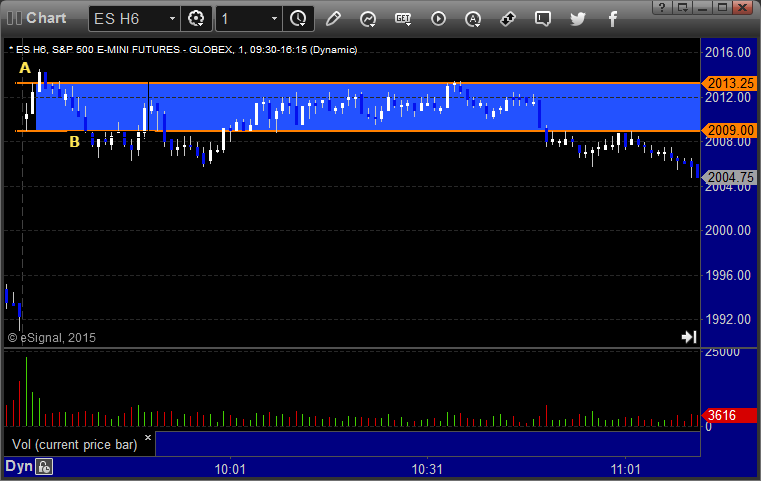Click the Dyn label in the time bar
761x481 pixels.
click(x=19, y=466)
